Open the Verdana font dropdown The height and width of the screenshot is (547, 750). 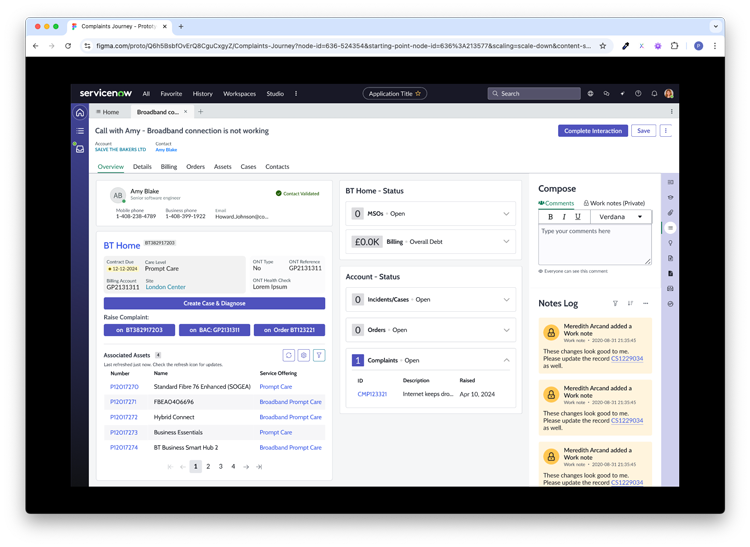tap(621, 217)
